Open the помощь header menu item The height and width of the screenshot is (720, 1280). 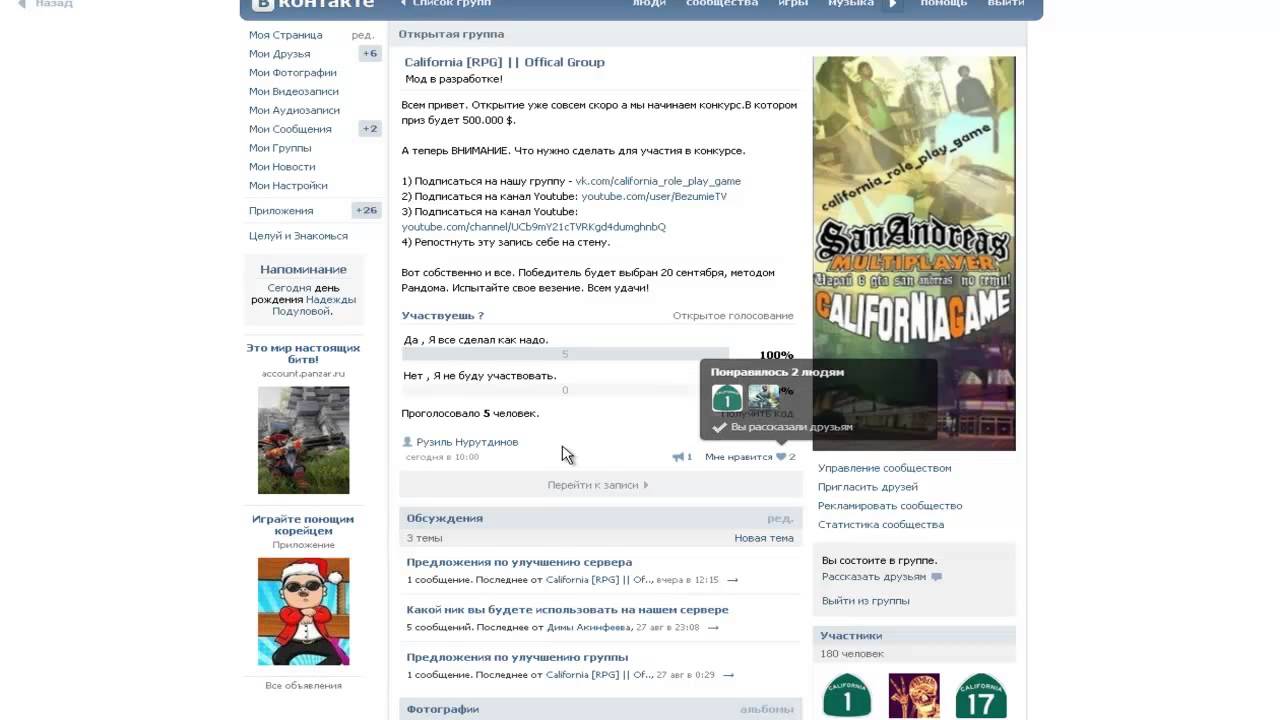(x=944, y=4)
